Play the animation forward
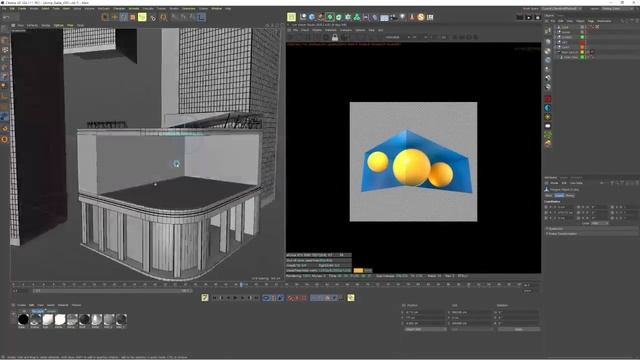640x360 pixels. click(236, 298)
